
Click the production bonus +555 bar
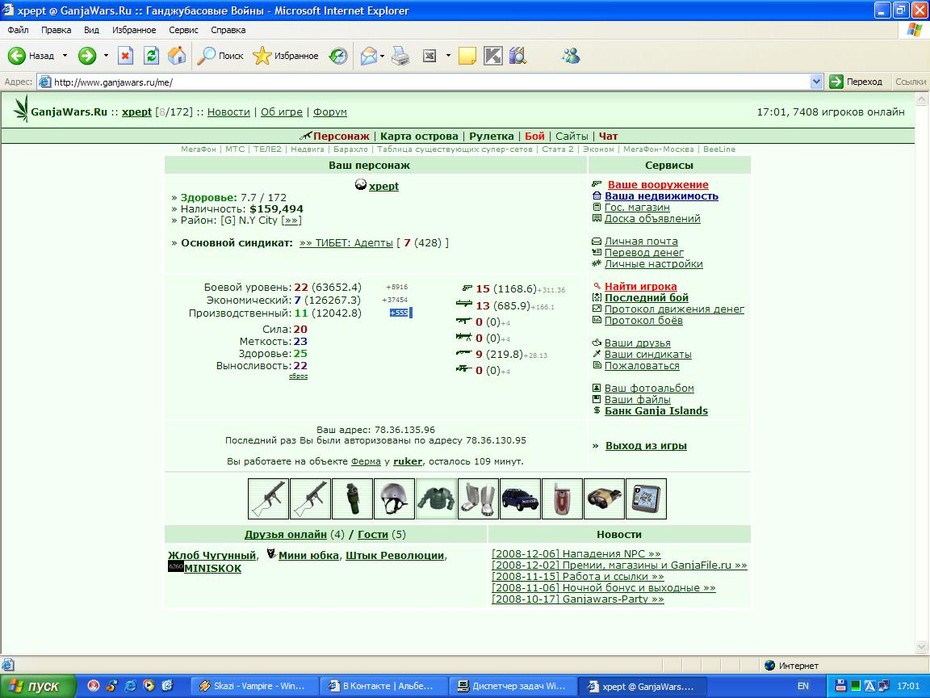[x=400, y=313]
